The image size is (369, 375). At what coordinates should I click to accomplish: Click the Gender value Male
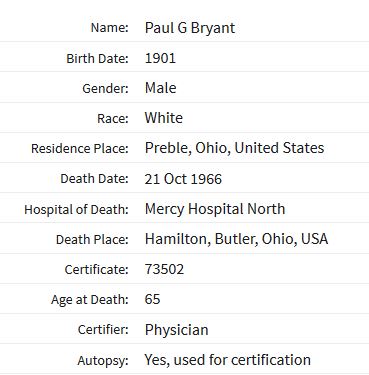pyautogui.click(x=160, y=88)
